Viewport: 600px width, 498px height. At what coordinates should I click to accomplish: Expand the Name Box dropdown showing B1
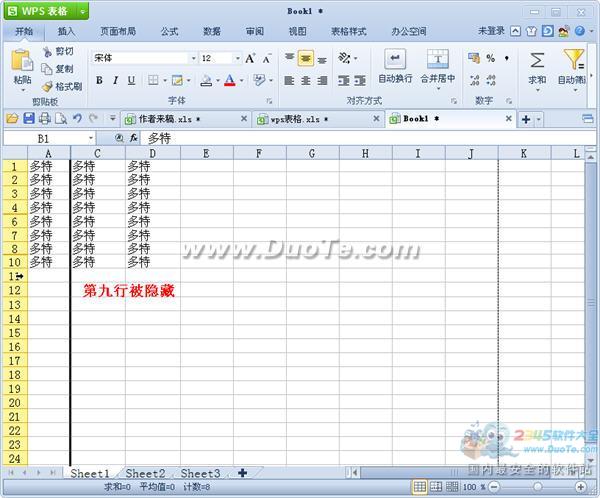(91, 138)
